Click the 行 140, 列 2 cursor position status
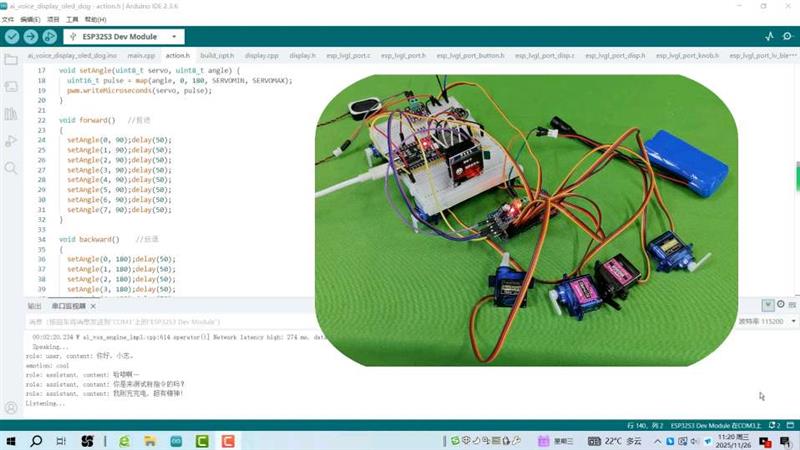This screenshot has height=450, width=800. point(644,426)
